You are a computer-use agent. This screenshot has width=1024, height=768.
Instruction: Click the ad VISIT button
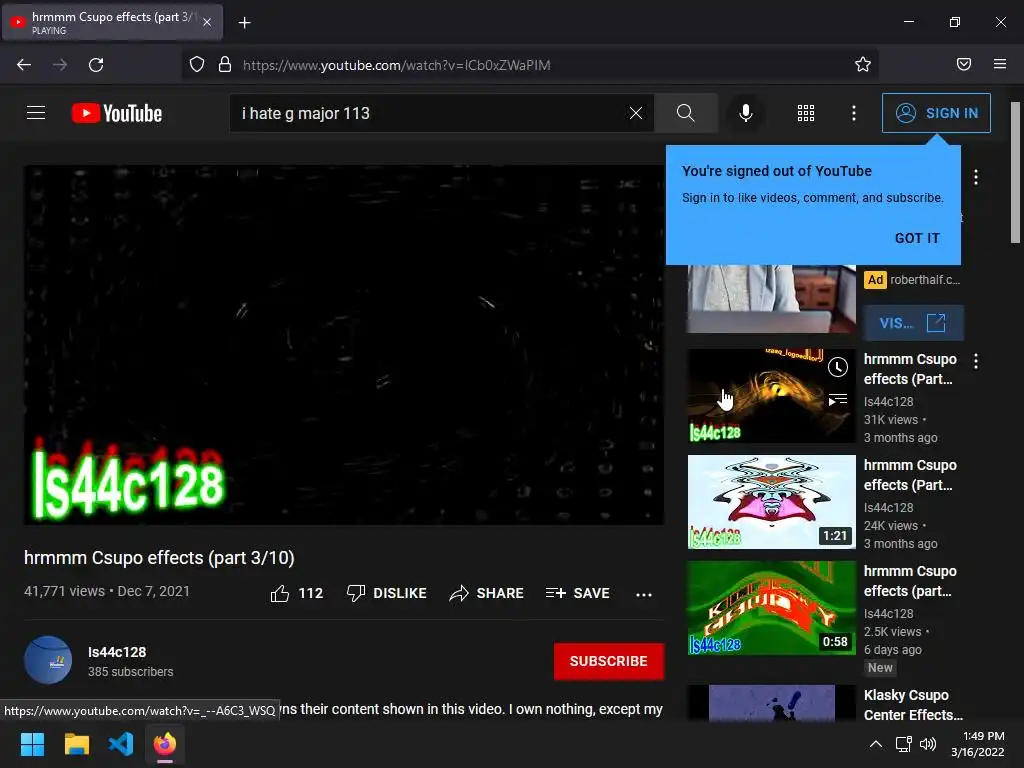click(x=913, y=323)
